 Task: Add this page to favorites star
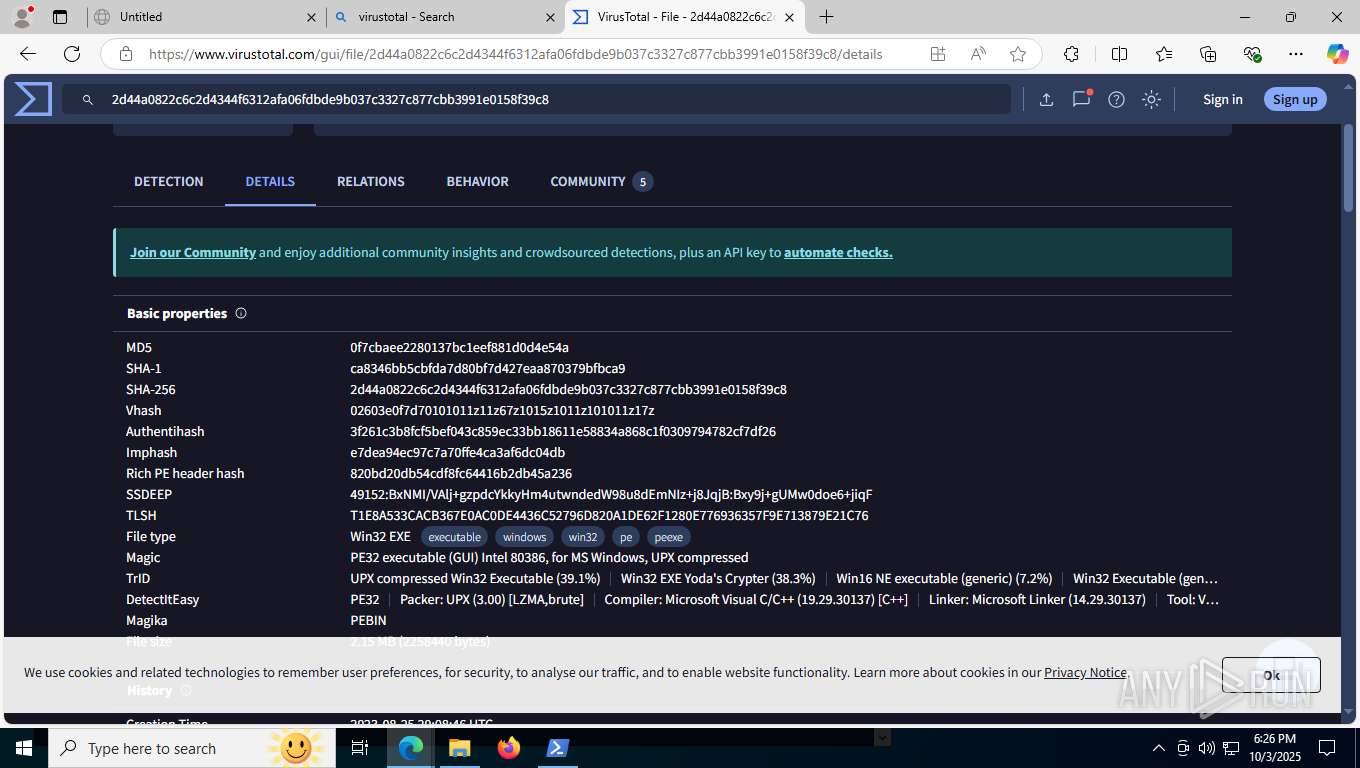point(1018,54)
